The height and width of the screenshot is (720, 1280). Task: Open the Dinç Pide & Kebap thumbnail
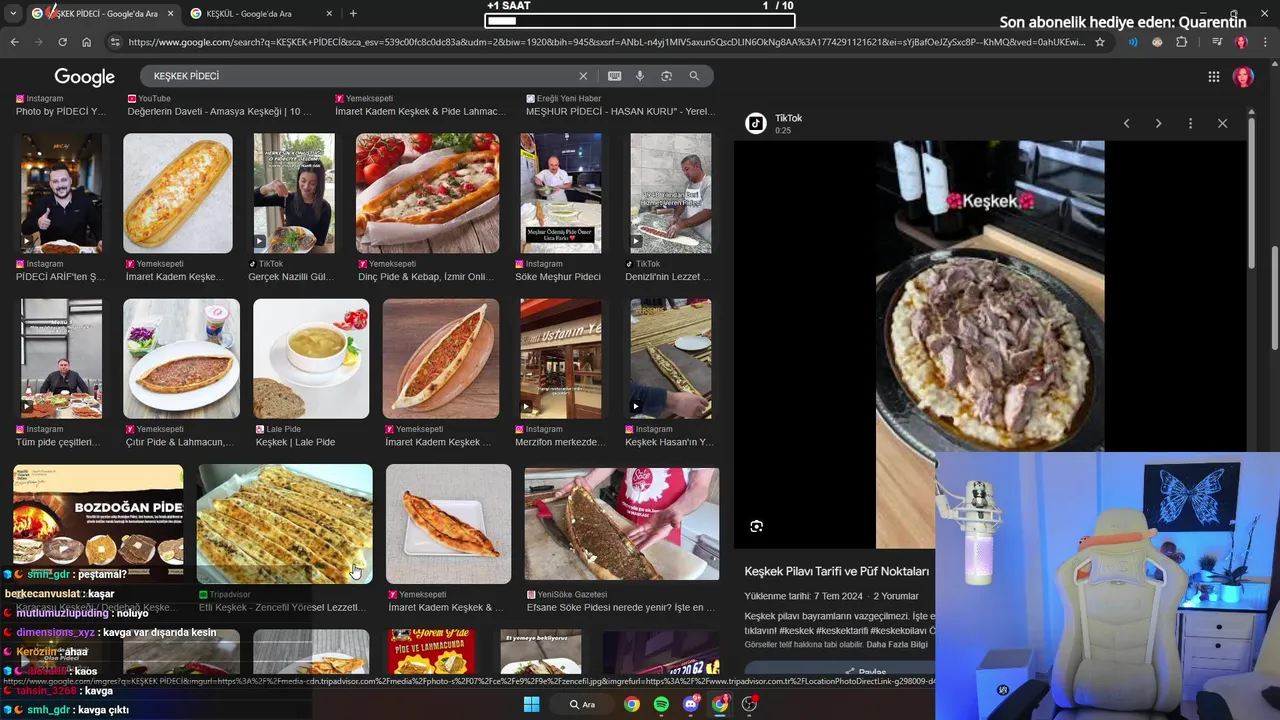tap(427, 193)
